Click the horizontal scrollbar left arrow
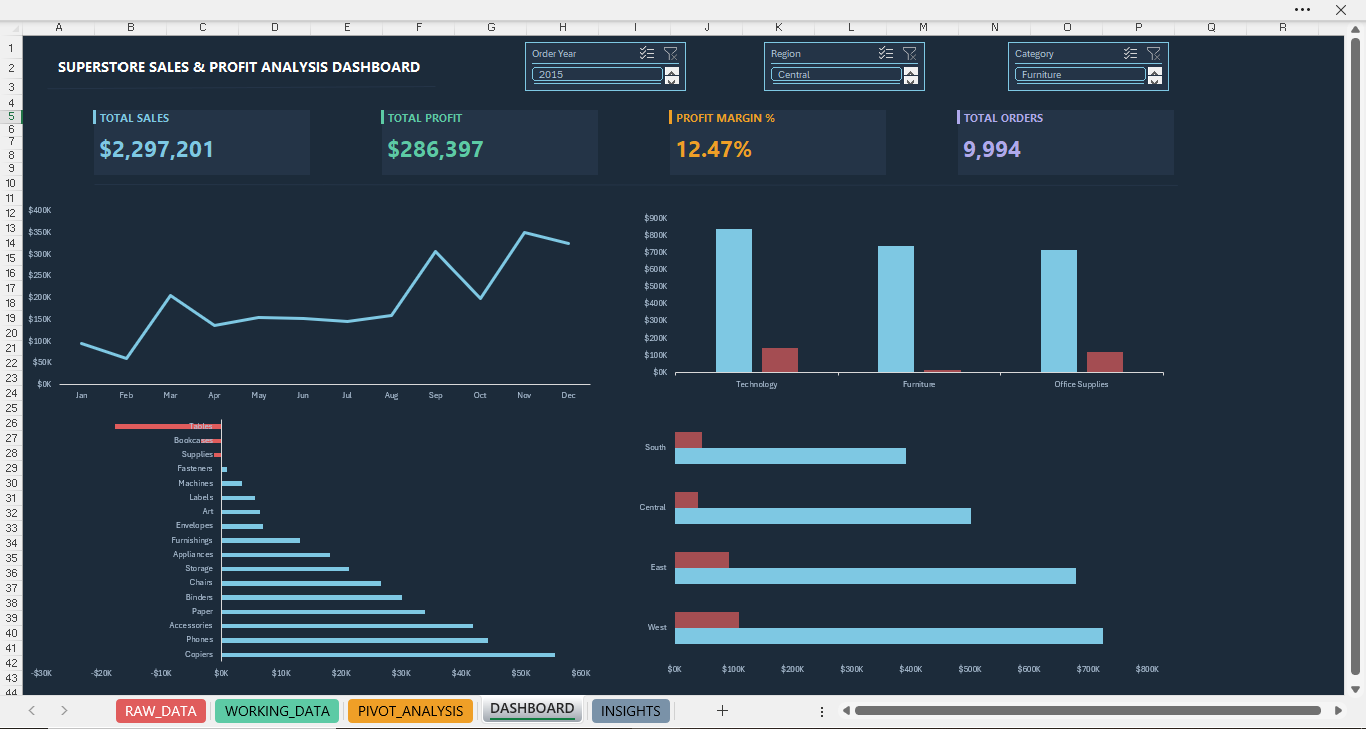Image resolution: width=1366 pixels, height=729 pixels. pos(846,711)
